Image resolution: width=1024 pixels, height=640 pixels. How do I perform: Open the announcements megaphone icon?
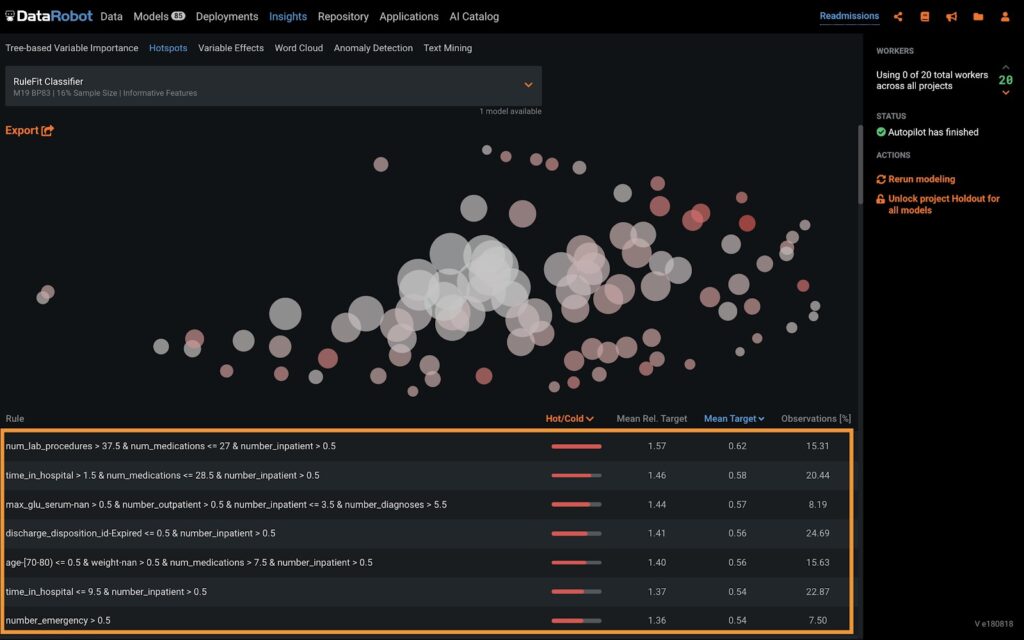(952, 17)
